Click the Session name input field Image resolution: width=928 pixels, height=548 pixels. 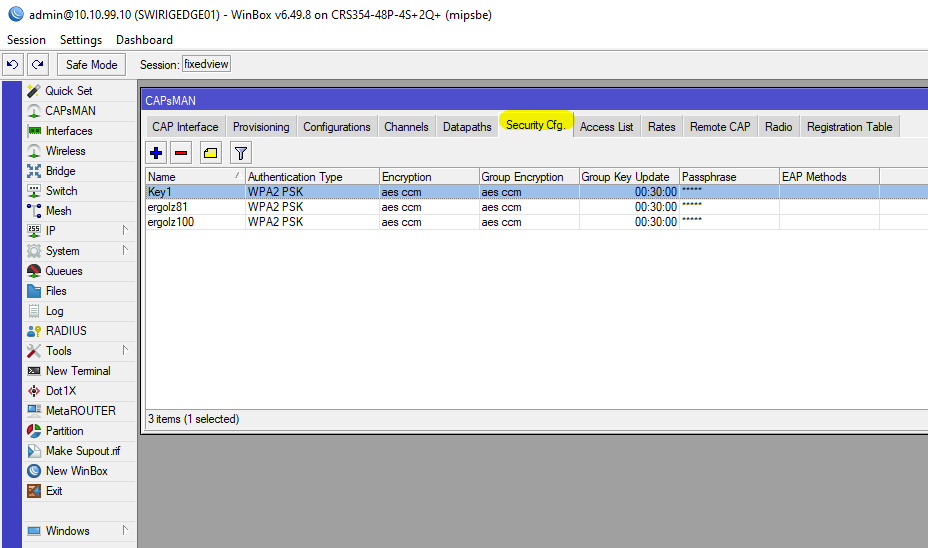pos(206,65)
